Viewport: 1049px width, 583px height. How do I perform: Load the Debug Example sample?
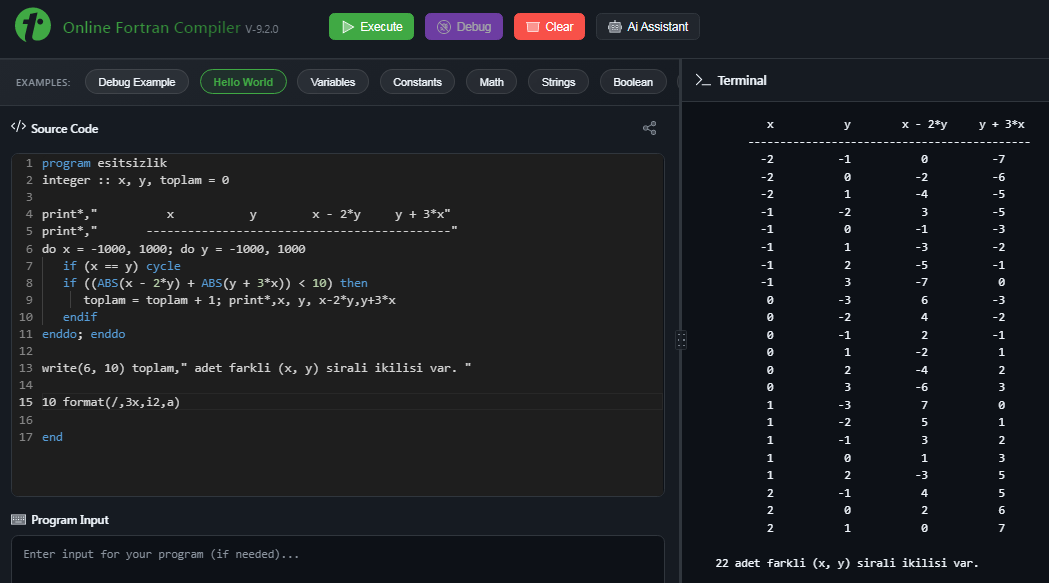tap(136, 82)
